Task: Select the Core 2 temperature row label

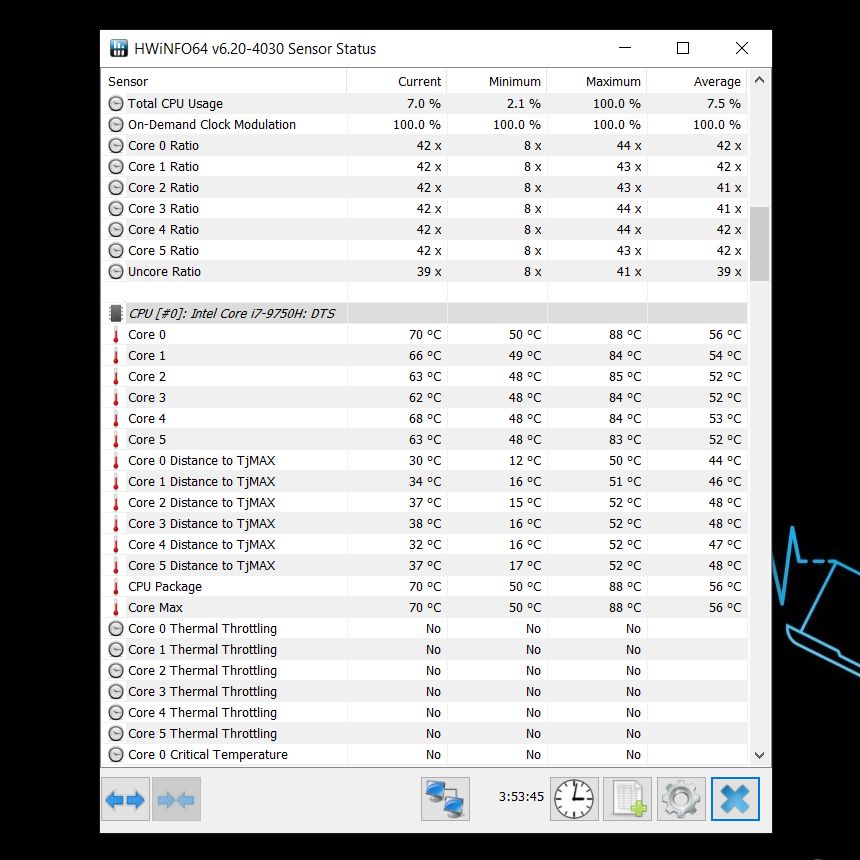Action: pyautogui.click(x=147, y=377)
